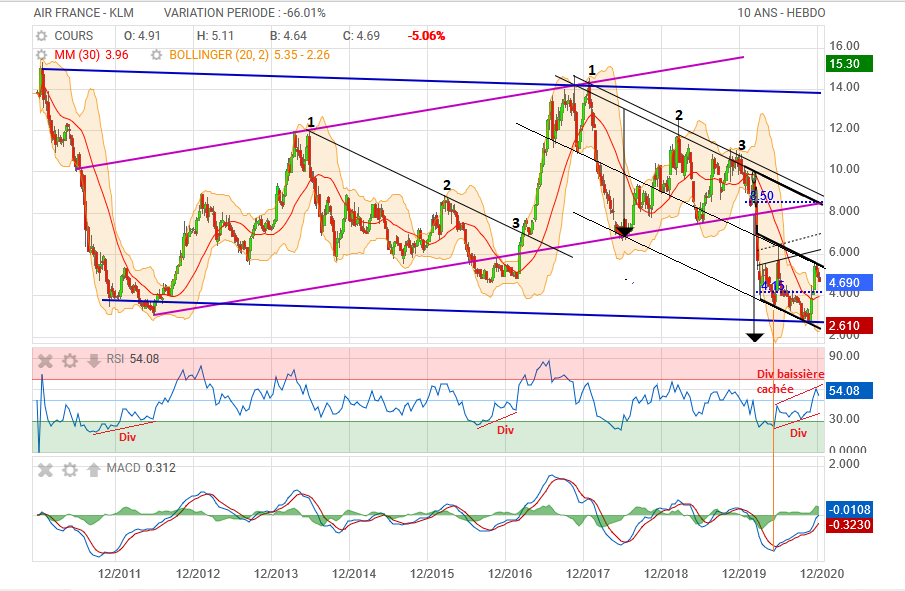Remove the MACD indicator panel
The height and width of the screenshot is (591, 905).
pos(45,470)
